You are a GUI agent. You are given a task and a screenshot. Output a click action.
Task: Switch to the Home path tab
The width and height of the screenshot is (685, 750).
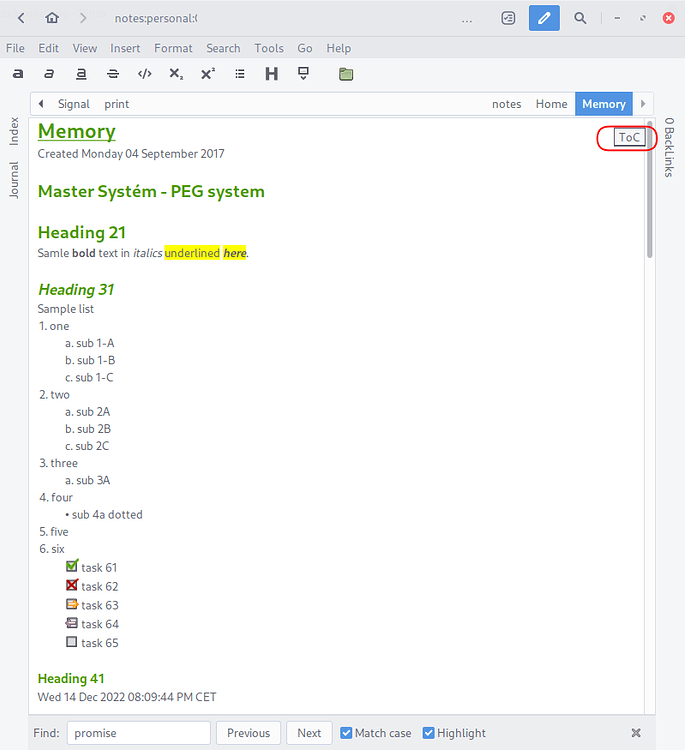click(552, 104)
